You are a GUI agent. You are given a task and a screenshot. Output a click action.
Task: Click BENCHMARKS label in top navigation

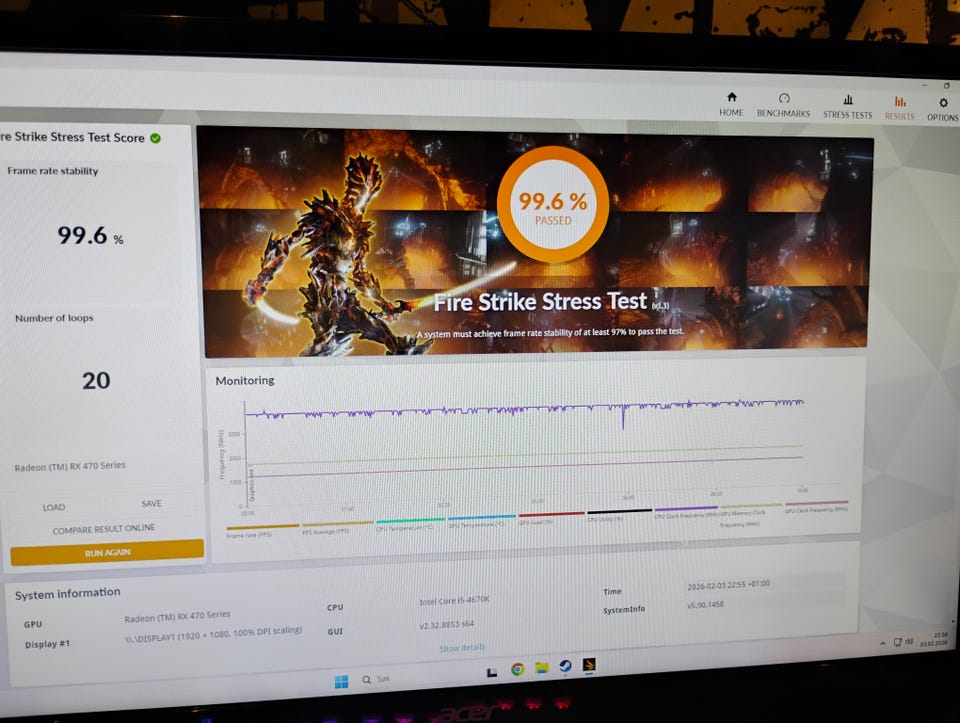[783, 113]
